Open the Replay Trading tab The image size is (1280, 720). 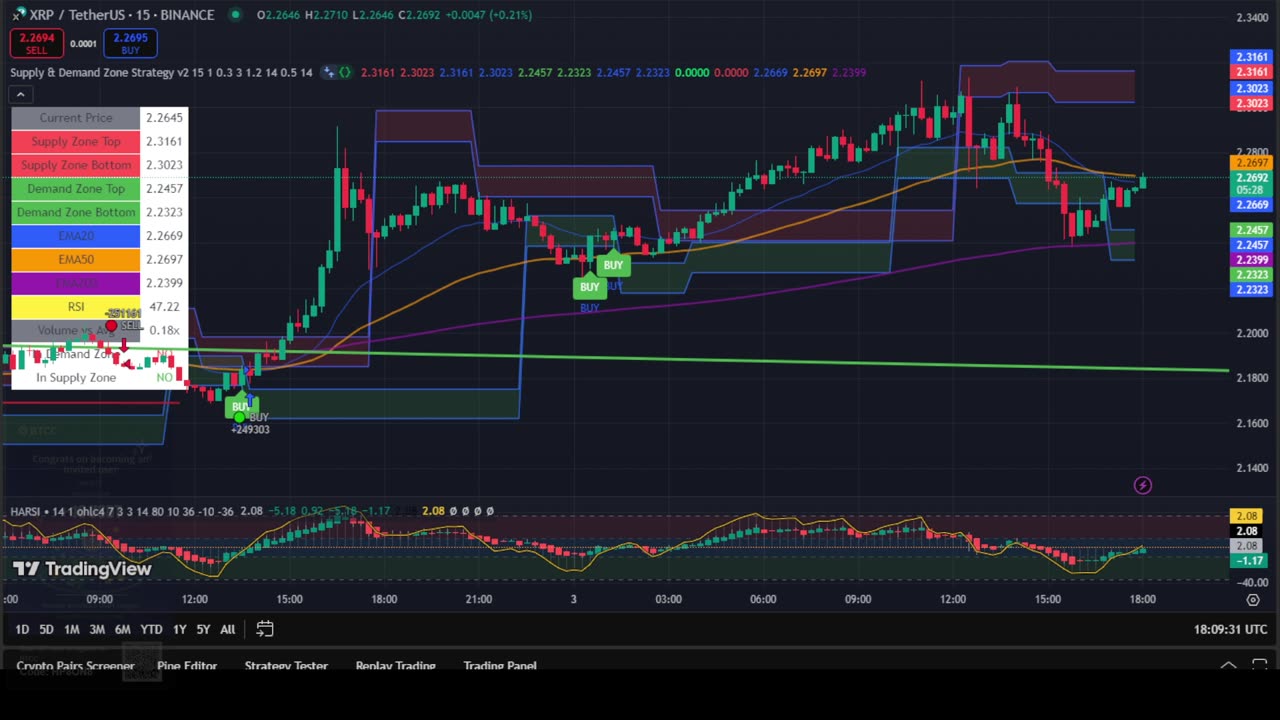click(396, 665)
